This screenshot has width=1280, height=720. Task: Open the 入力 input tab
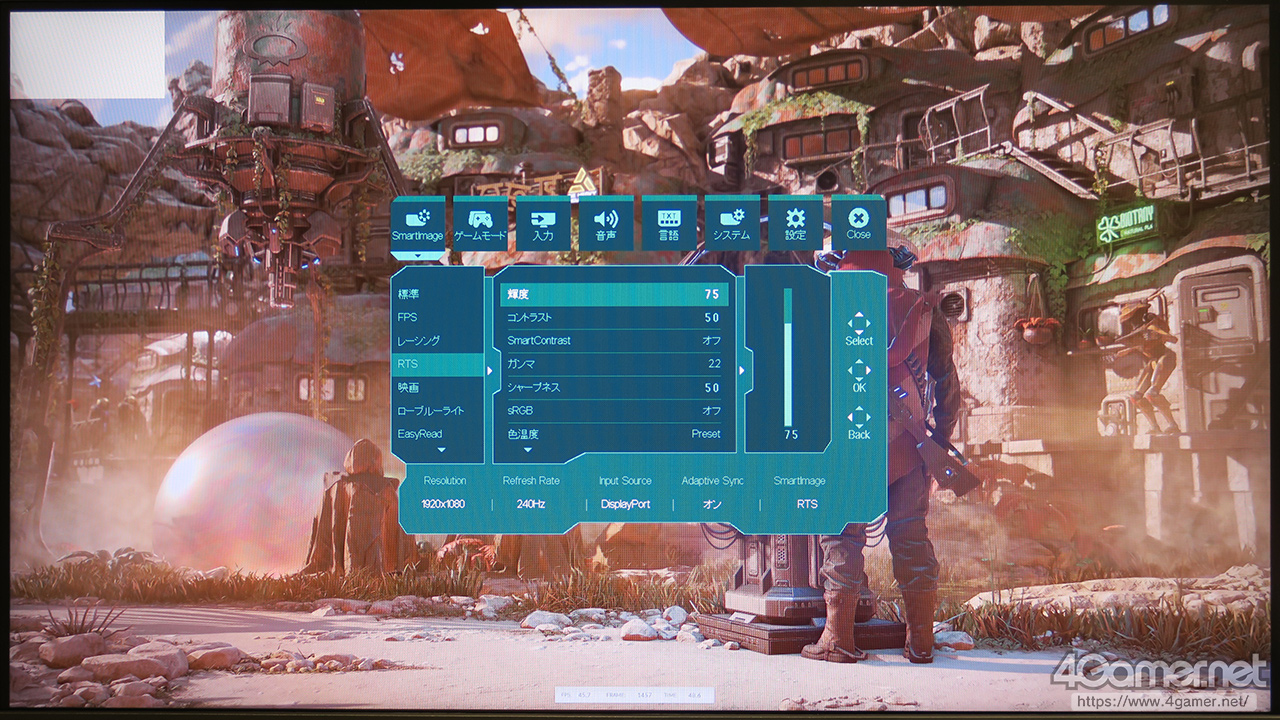(x=543, y=222)
